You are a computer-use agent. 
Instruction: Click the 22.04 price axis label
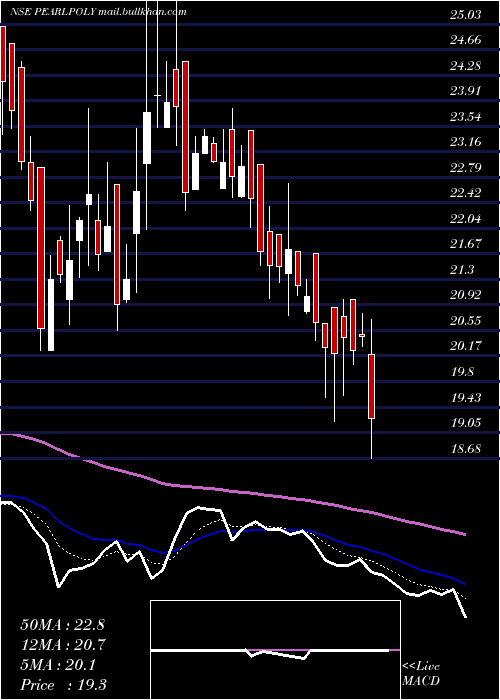click(465, 219)
